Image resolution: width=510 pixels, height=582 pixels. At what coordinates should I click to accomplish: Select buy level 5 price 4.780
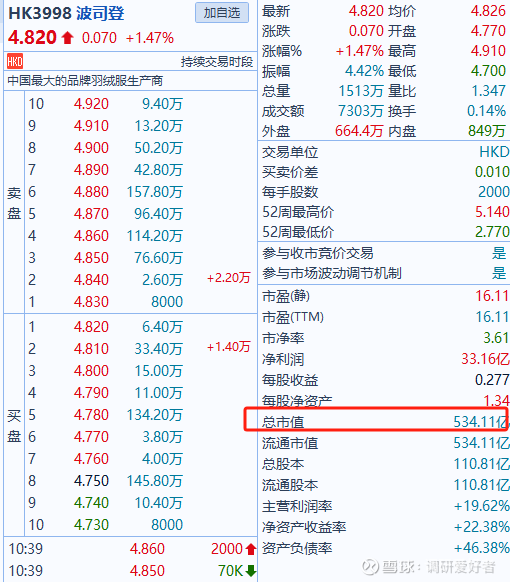(x=91, y=415)
